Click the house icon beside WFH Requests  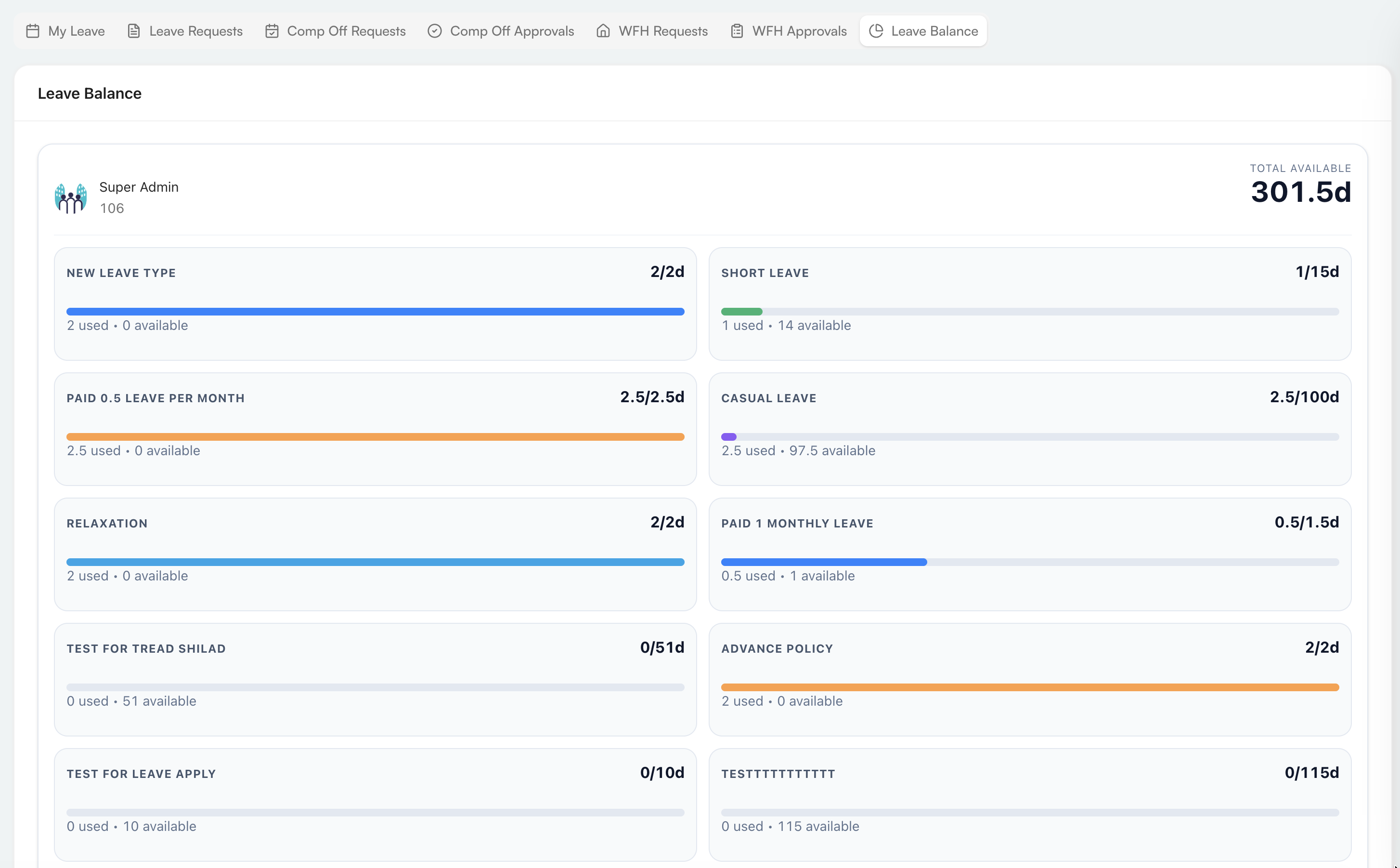603,31
